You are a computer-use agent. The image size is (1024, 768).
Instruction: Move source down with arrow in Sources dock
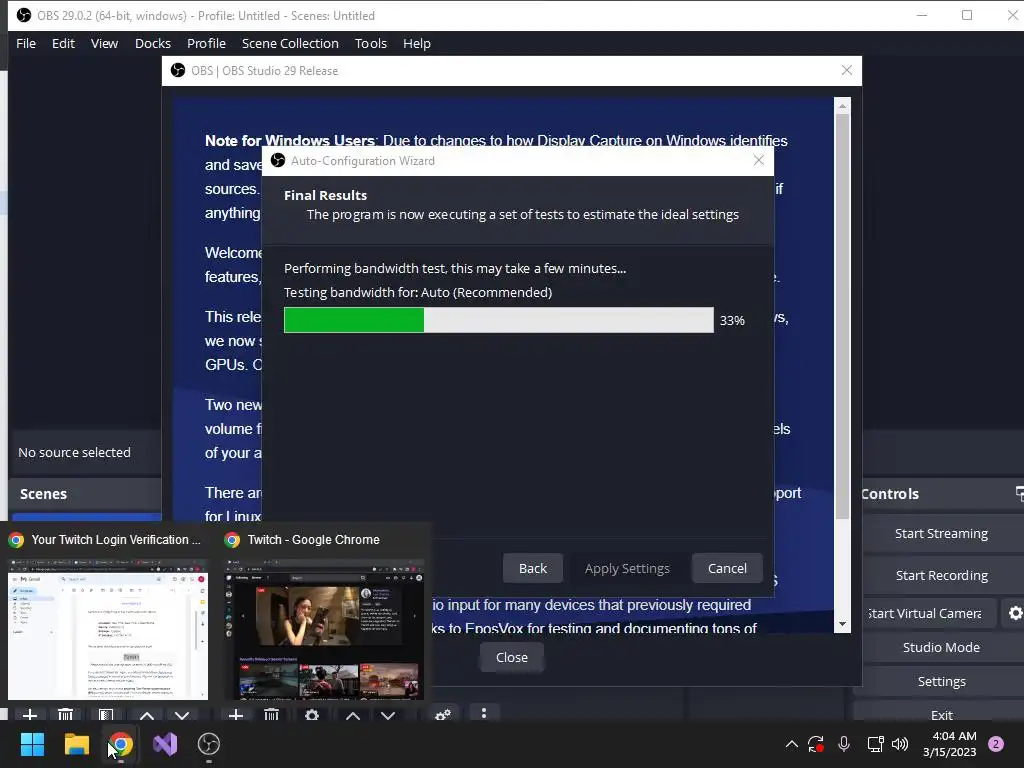[388, 716]
